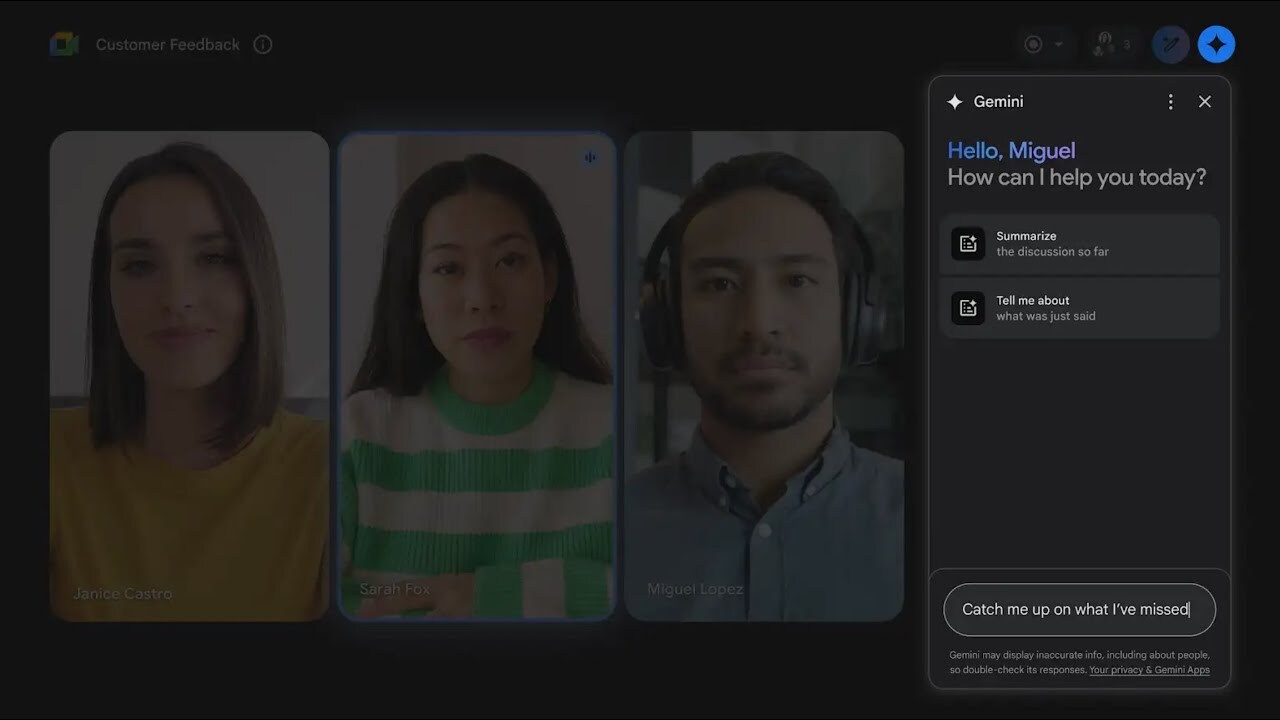This screenshot has width=1280, height=720.
Task: Close the Gemini side panel
Action: pyautogui.click(x=1205, y=101)
